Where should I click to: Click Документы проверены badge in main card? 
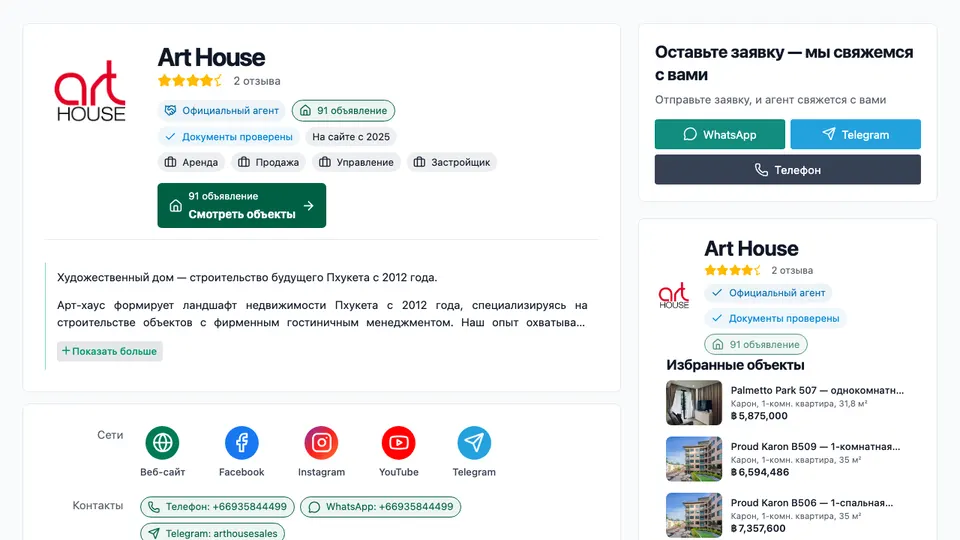tap(228, 137)
